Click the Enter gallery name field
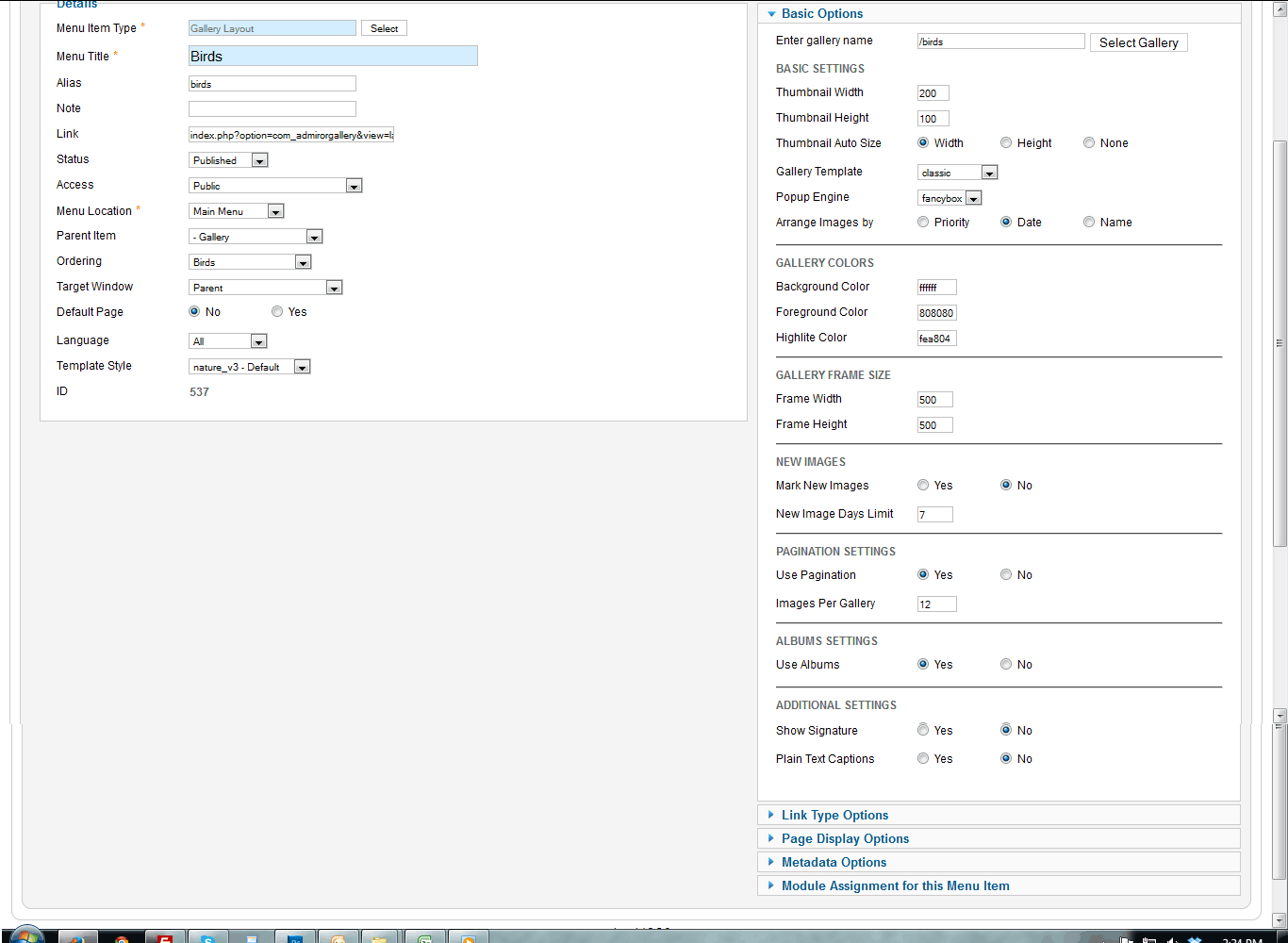This screenshot has width=1288, height=943. [1001, 41]
